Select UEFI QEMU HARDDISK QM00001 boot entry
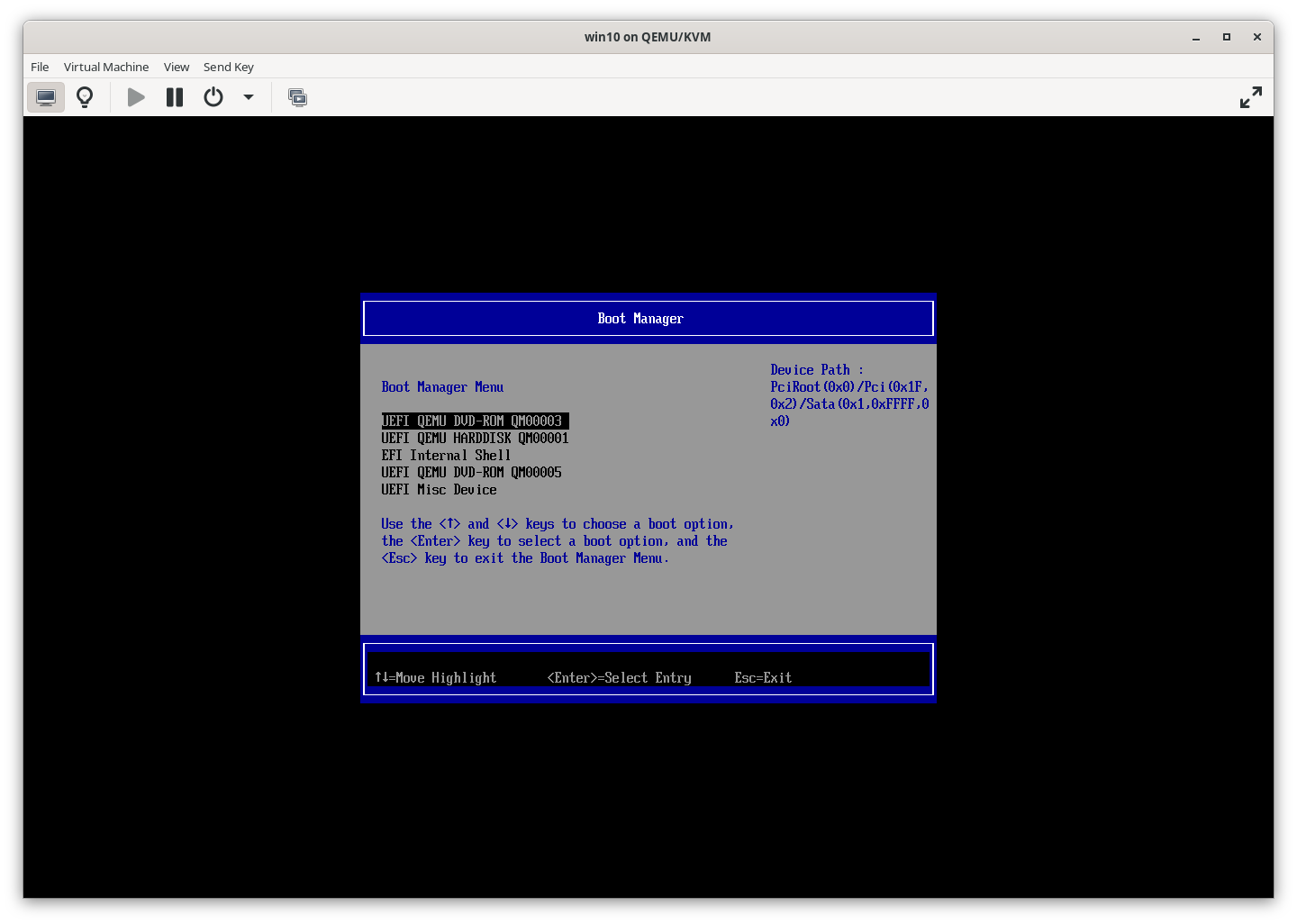This screenshot has width=1297, height=924. [x=475, y=439]
